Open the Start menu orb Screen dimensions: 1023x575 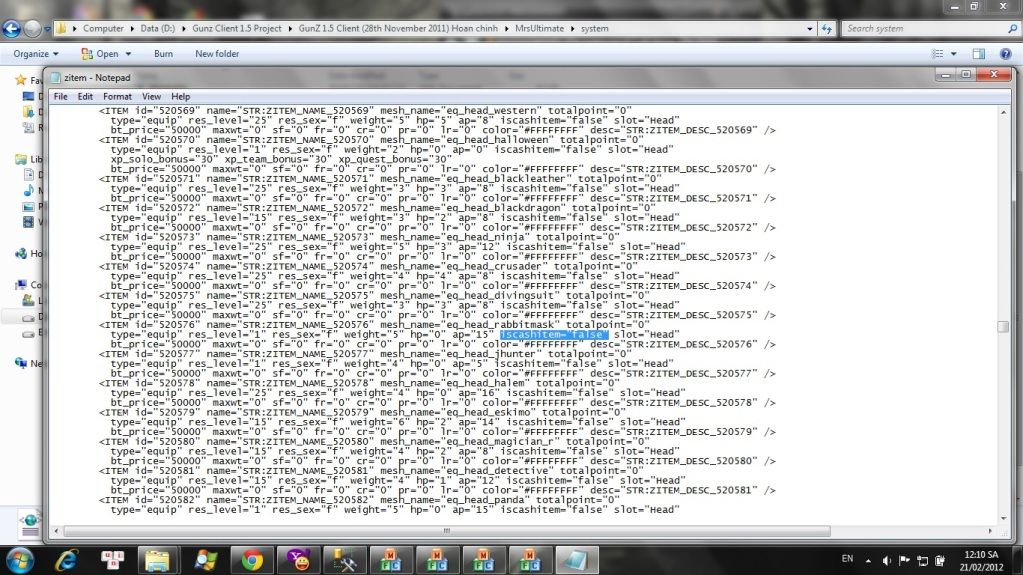coord(21,558)
